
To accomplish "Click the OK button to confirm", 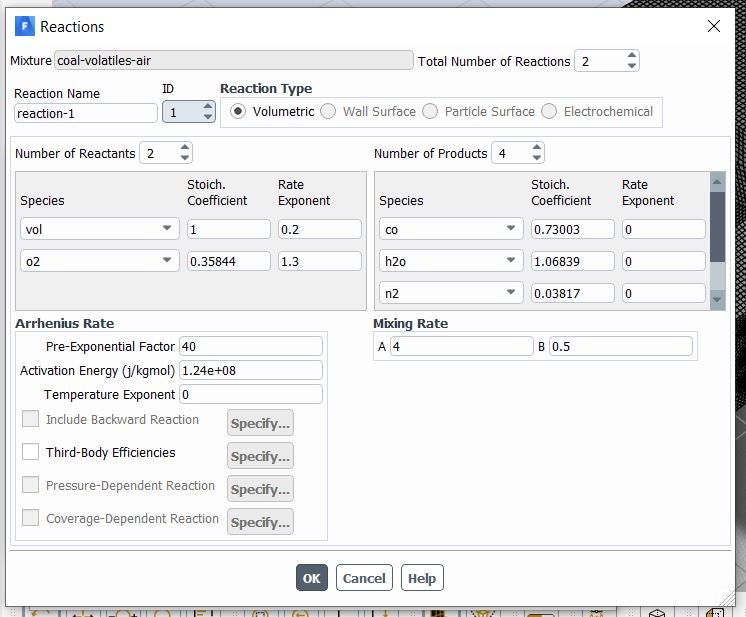I will pos(311,578).
